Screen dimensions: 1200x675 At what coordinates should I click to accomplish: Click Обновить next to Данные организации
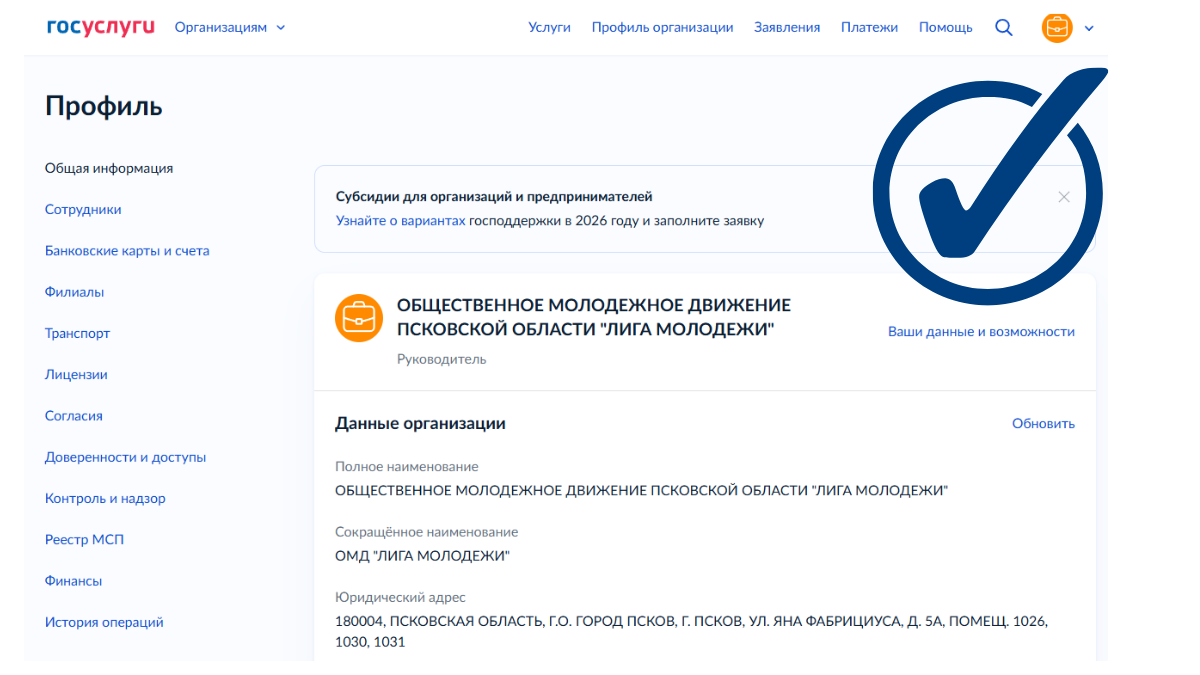point(1043,423)
